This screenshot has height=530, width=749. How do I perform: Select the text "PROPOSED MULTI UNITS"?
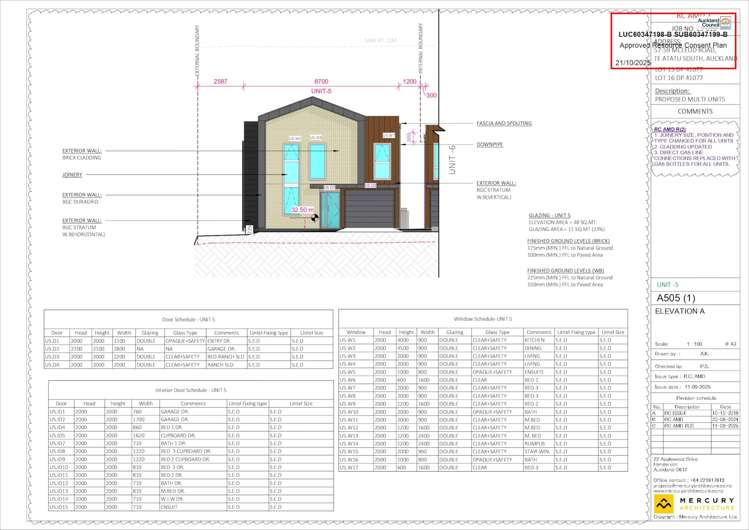coord(689,99)
